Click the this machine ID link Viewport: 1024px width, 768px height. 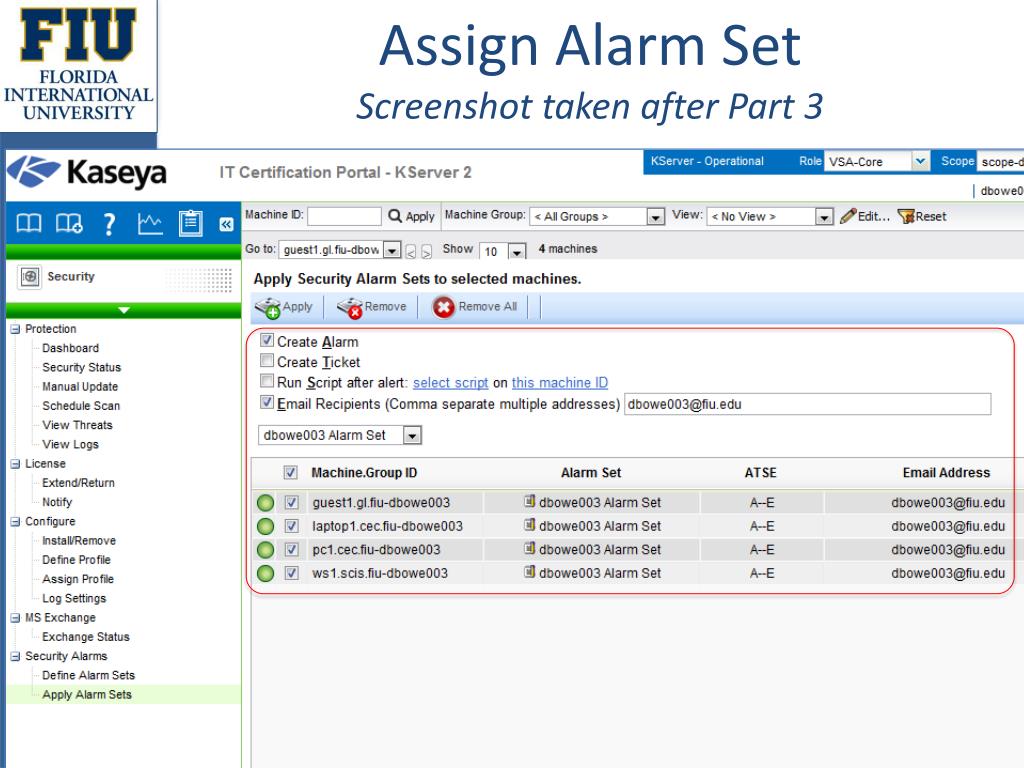pos(560,383)
